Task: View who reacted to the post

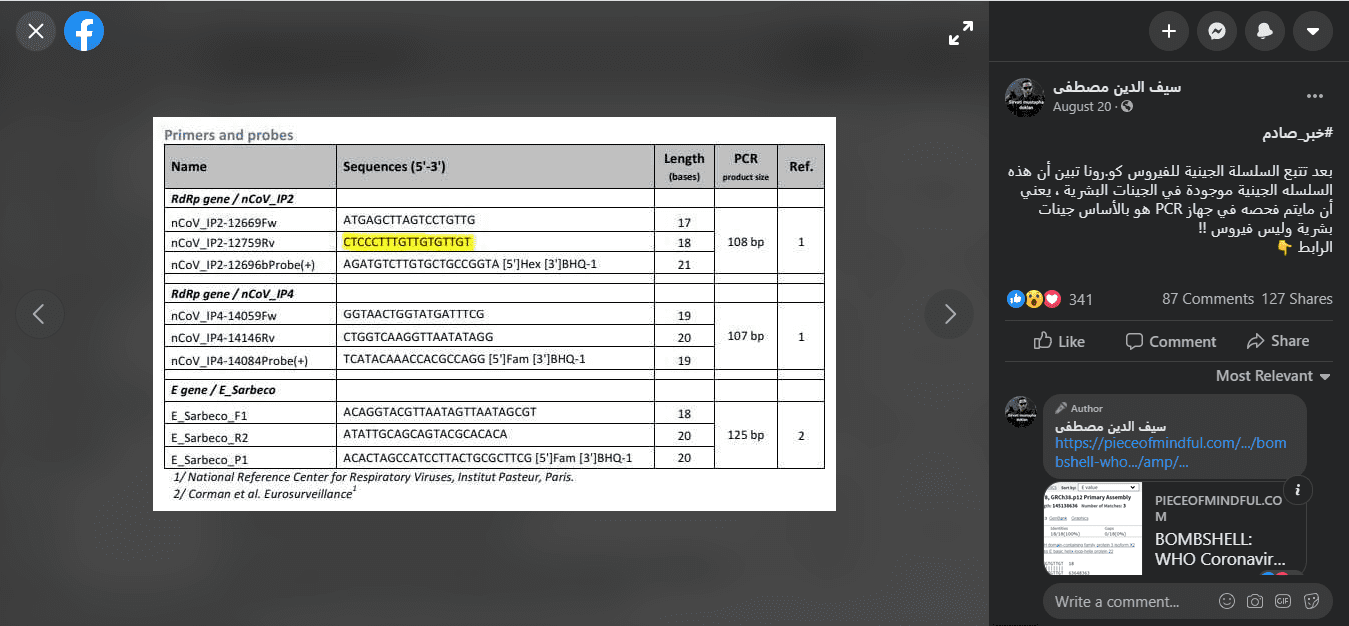Action: point(1050,299)
